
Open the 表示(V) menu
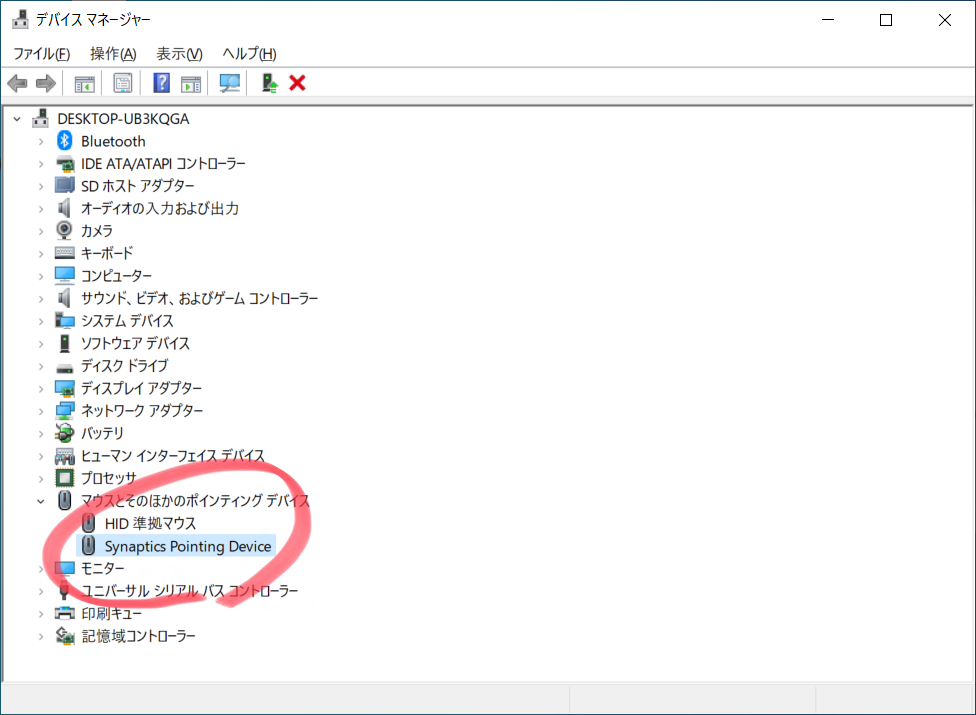click(x=179, y=54)
